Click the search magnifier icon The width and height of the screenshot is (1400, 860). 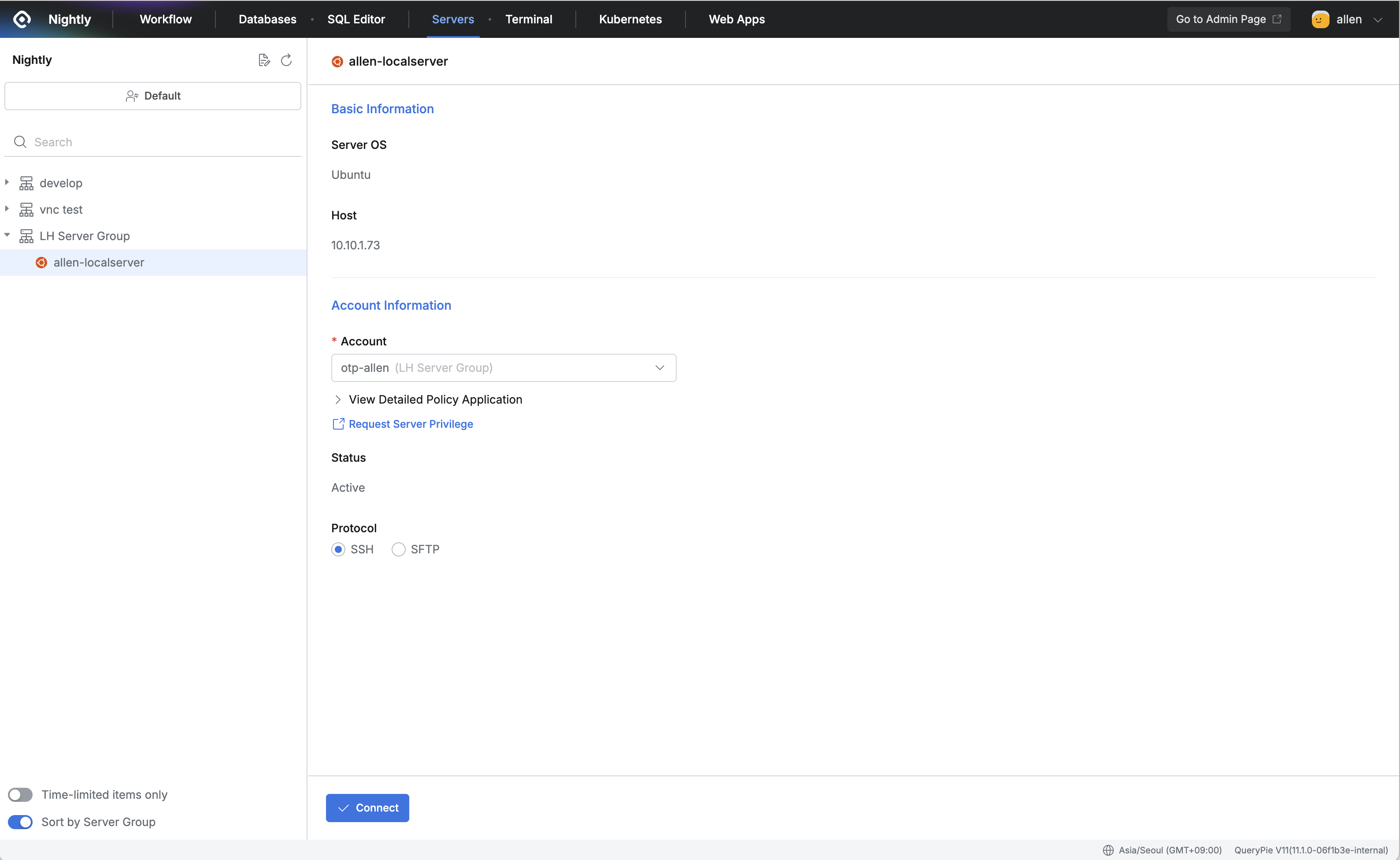point(20,141)
